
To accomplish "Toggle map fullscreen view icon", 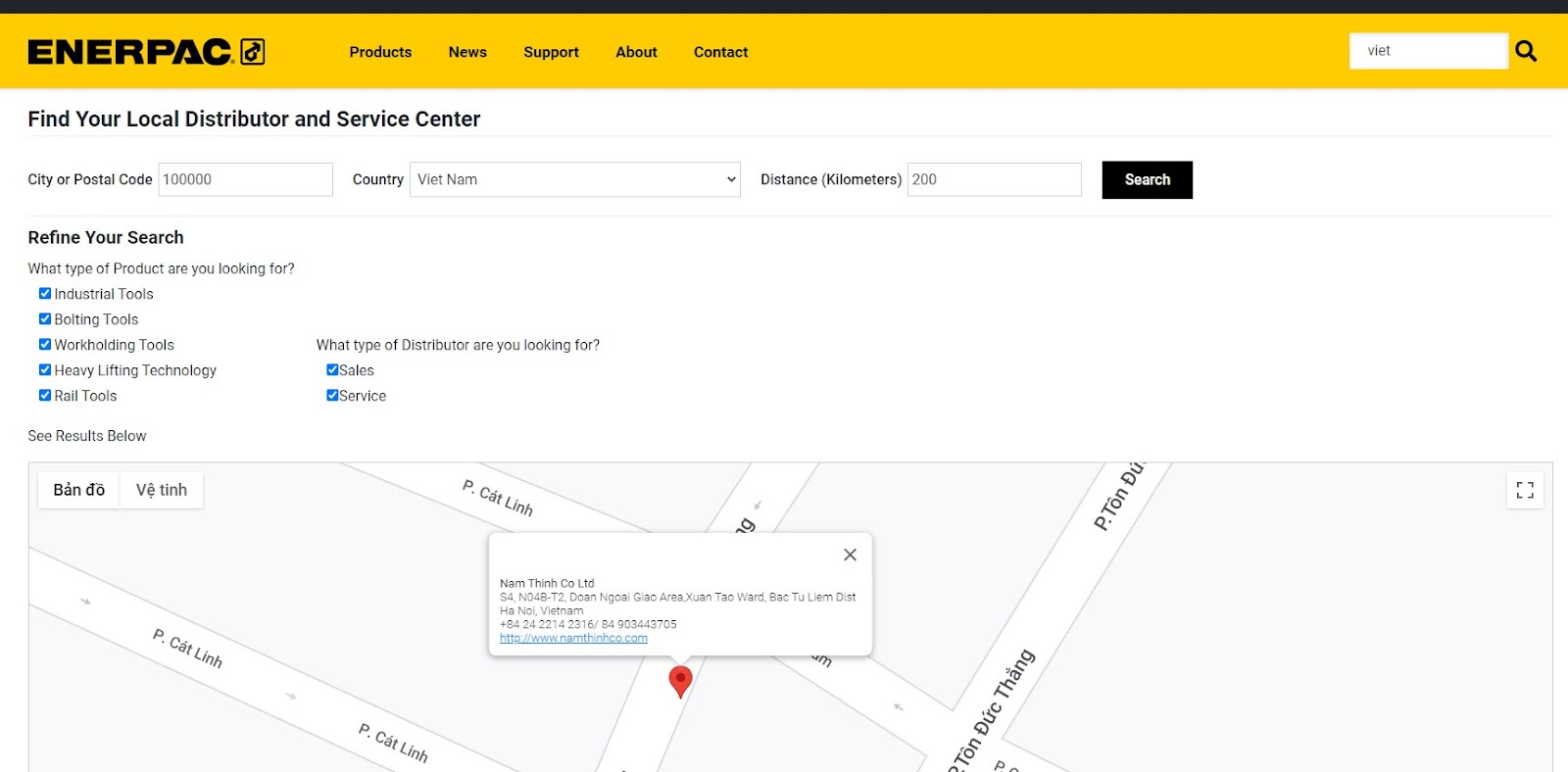I will point(1525,490).
